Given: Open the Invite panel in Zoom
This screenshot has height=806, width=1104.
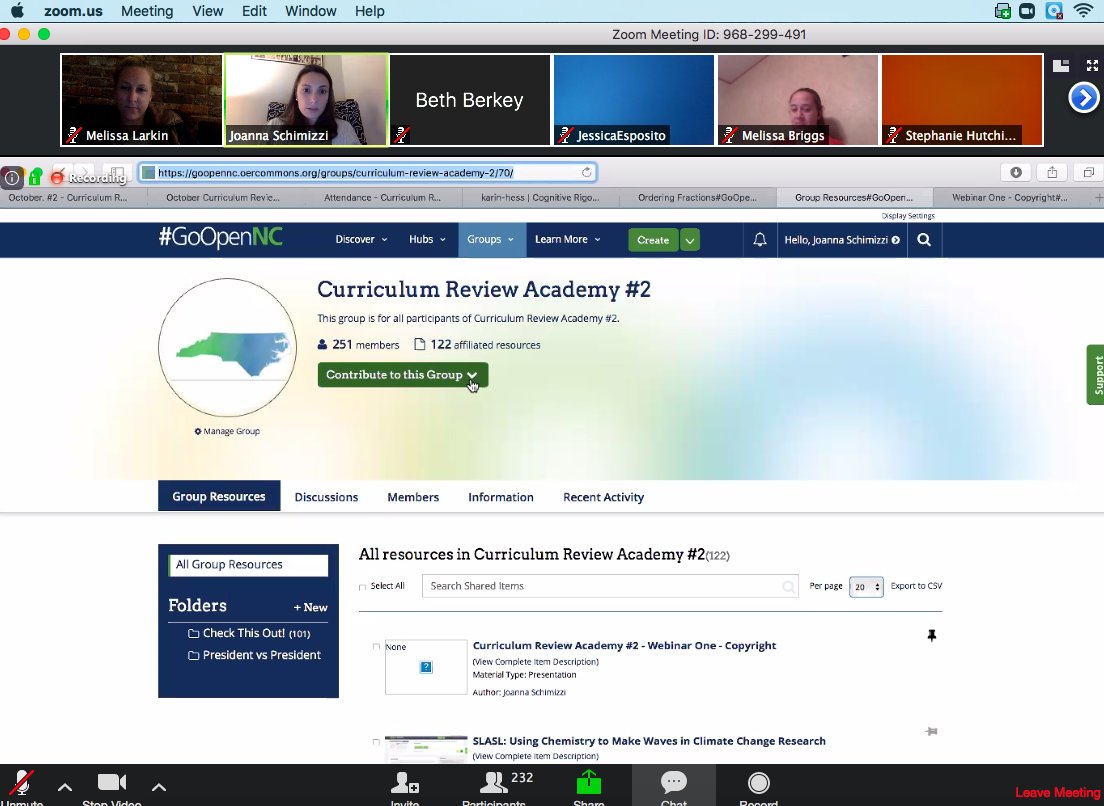Looking at the screenshot, I should click(405, 785).
